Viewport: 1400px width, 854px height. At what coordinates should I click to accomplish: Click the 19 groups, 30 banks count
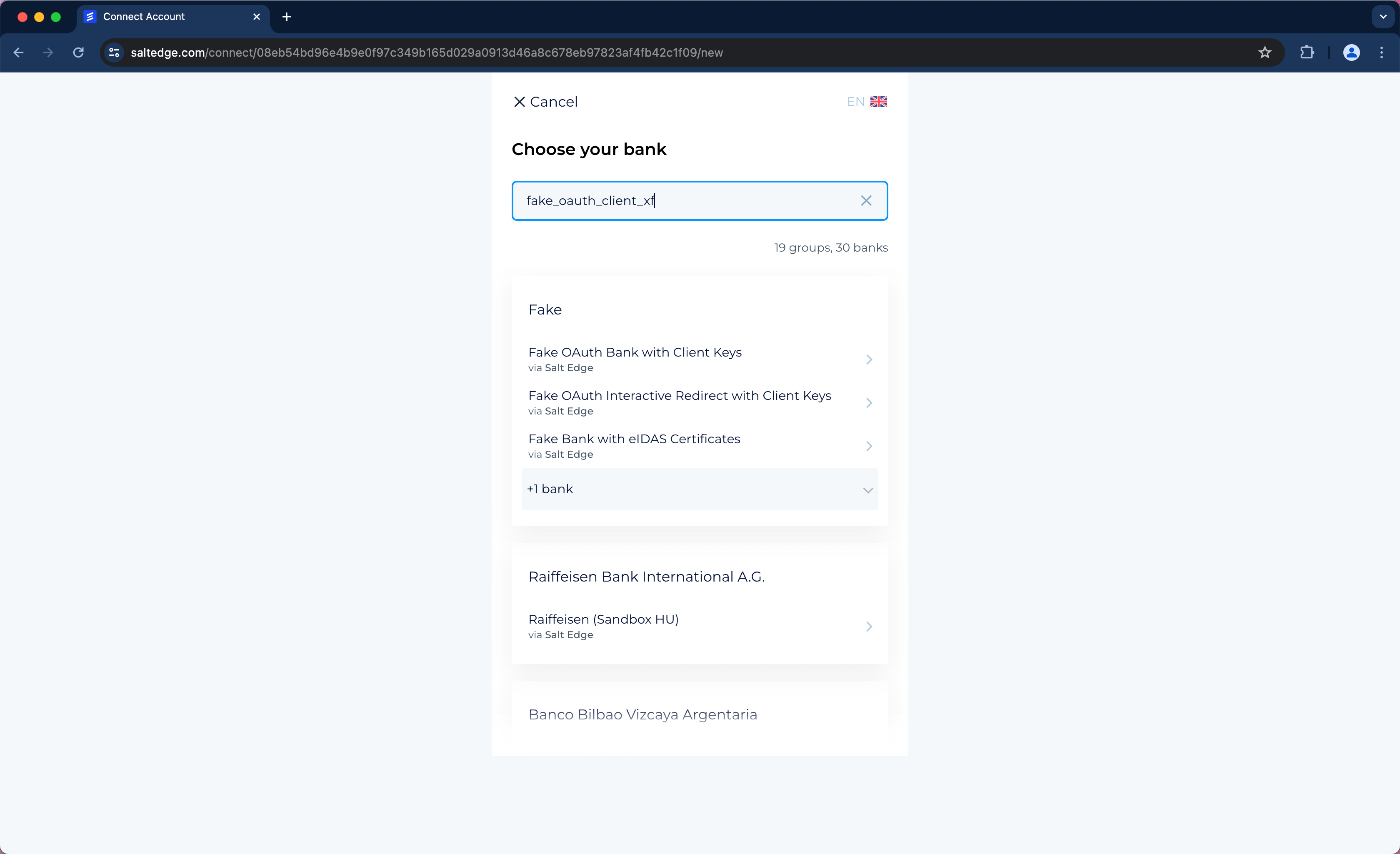pyautogui.click(x=831, y=248)
